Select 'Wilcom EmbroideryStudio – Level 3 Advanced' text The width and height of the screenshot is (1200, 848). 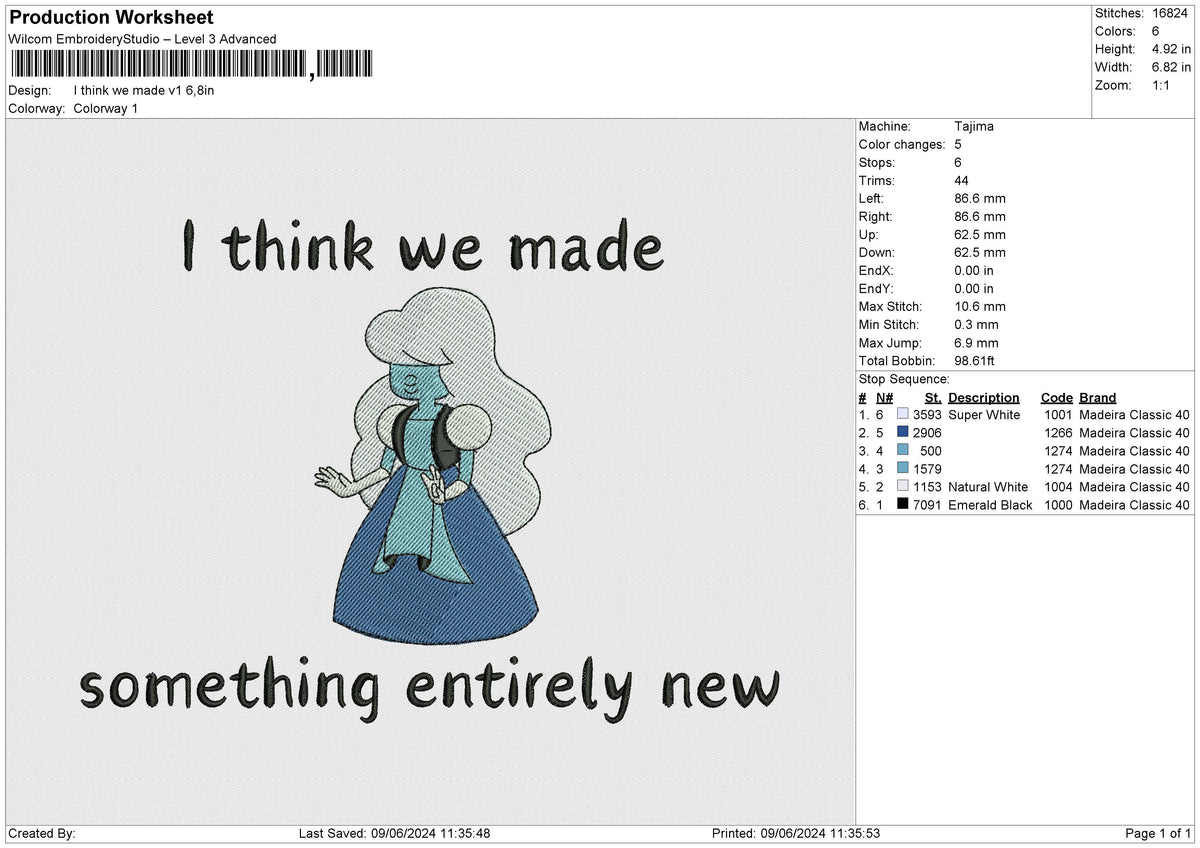(x=142, y=39)
